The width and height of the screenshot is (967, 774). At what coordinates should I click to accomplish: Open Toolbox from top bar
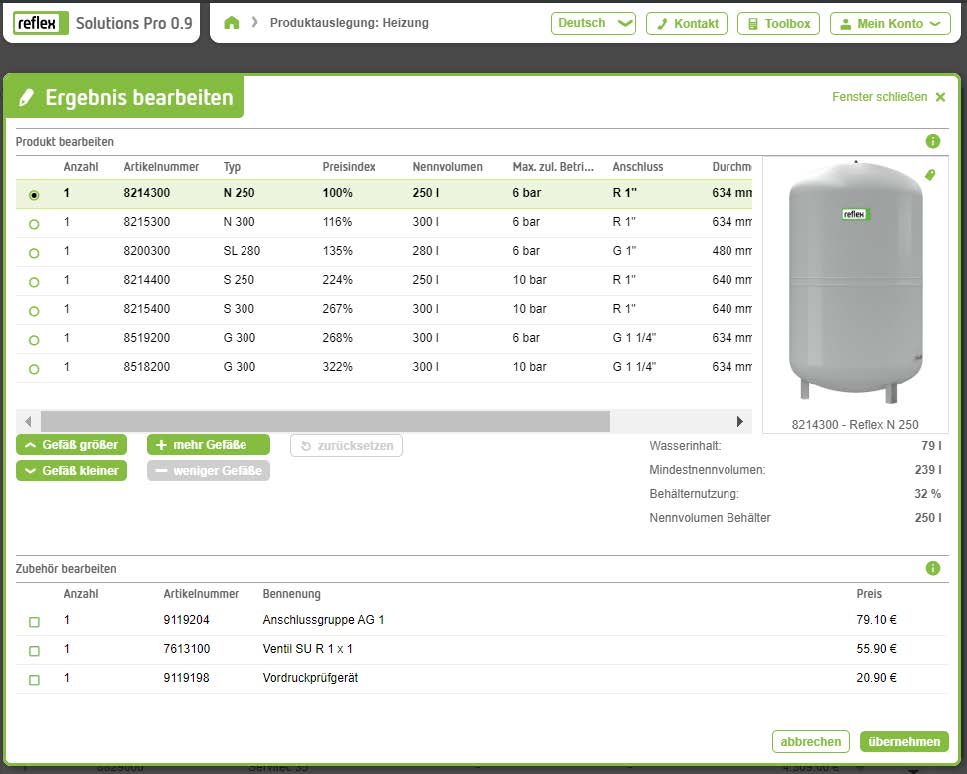[x=778, y=23]
